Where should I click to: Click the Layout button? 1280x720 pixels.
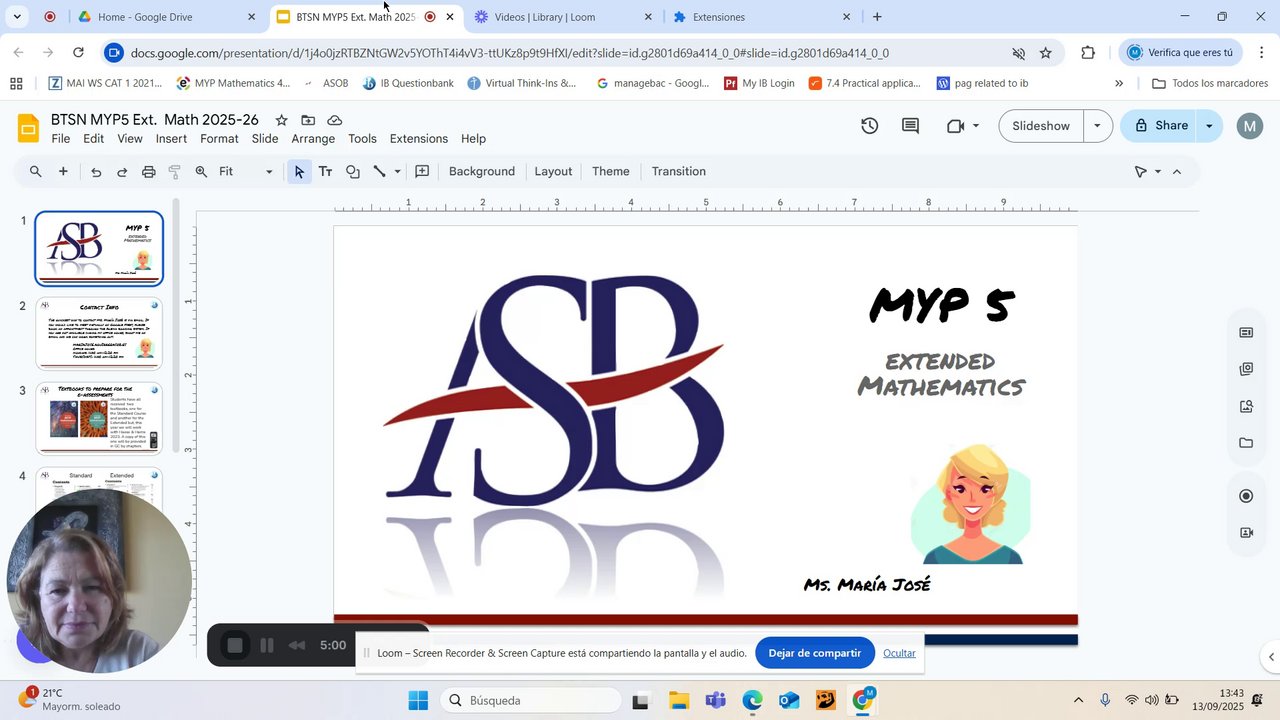(x=553, y=172)
